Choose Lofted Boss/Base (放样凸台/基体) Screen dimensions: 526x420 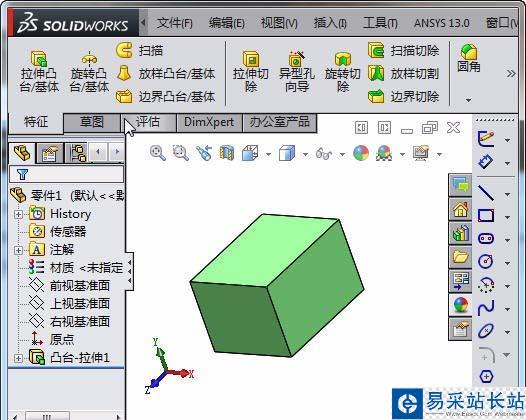(165, 73)
